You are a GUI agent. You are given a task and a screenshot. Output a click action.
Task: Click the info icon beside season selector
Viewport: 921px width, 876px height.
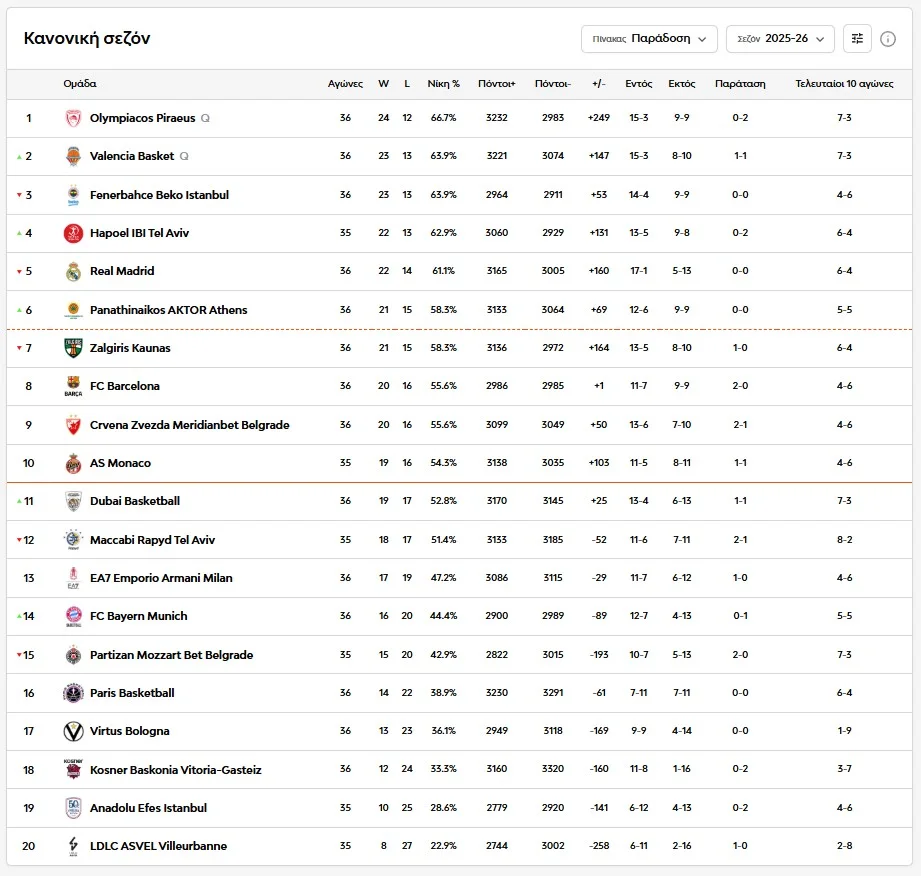(x=889, y=38)
